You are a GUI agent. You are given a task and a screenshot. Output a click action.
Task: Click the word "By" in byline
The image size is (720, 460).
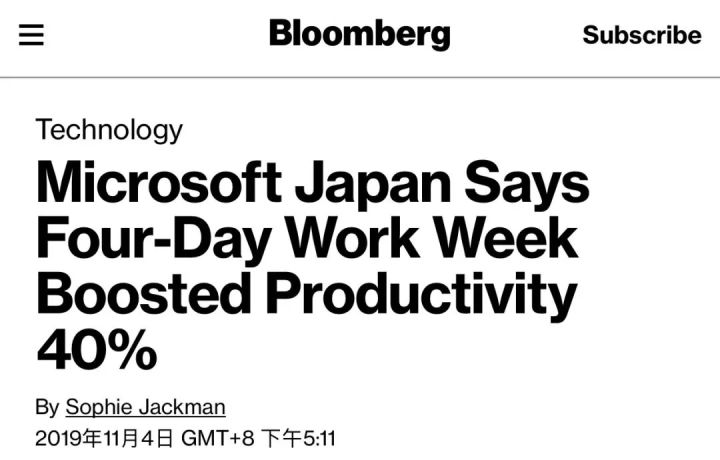click(47, 407)
